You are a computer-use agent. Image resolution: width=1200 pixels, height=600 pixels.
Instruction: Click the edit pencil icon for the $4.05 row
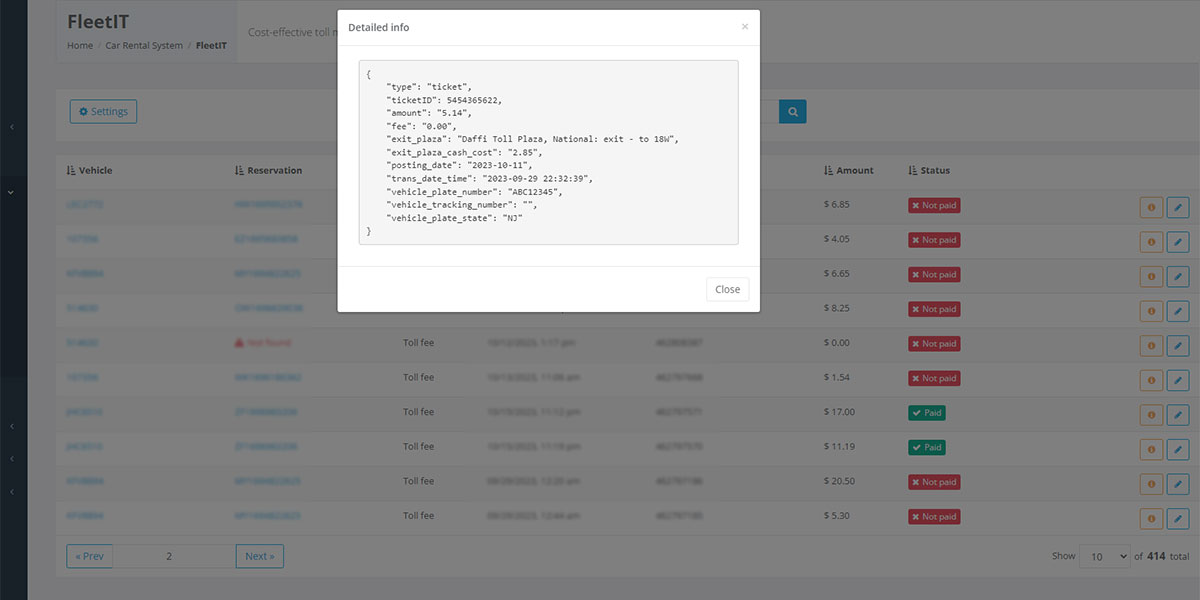pos(1178,240)
